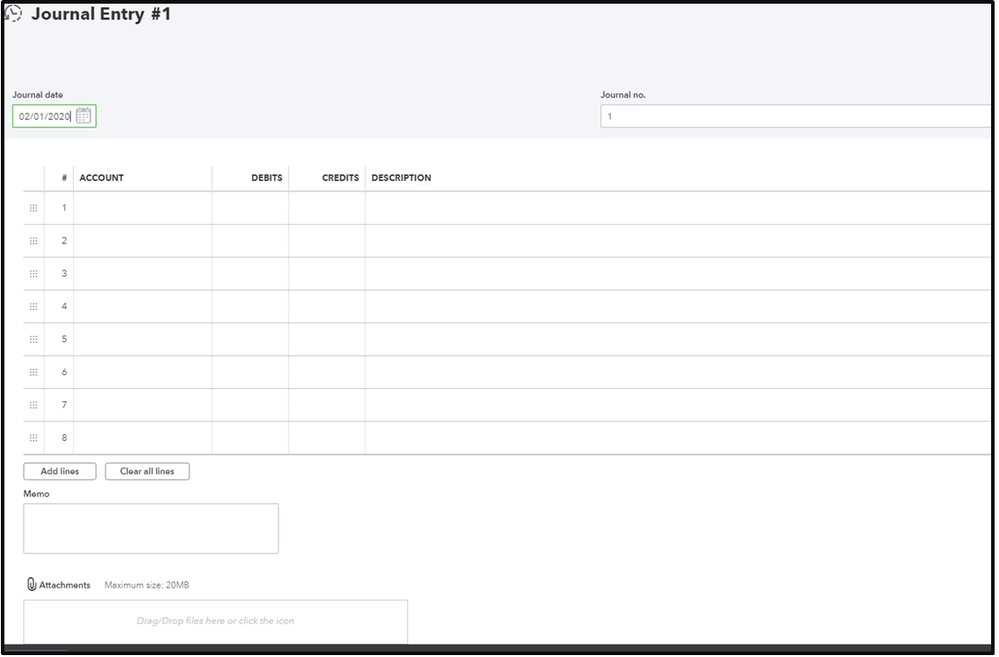Click the Description cell in row 7
Image resolution: width=999 pixels, height=657 pixels.
678,405
